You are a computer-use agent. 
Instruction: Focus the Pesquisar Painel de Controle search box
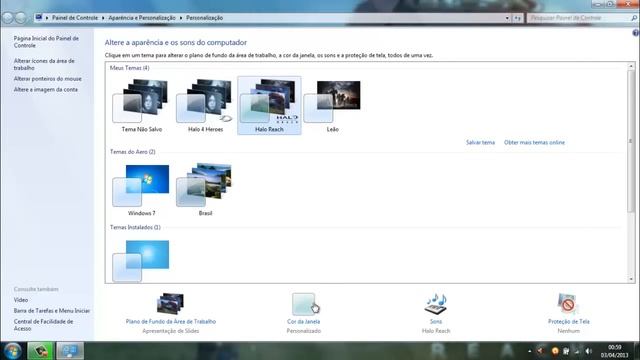pos(578,18)
